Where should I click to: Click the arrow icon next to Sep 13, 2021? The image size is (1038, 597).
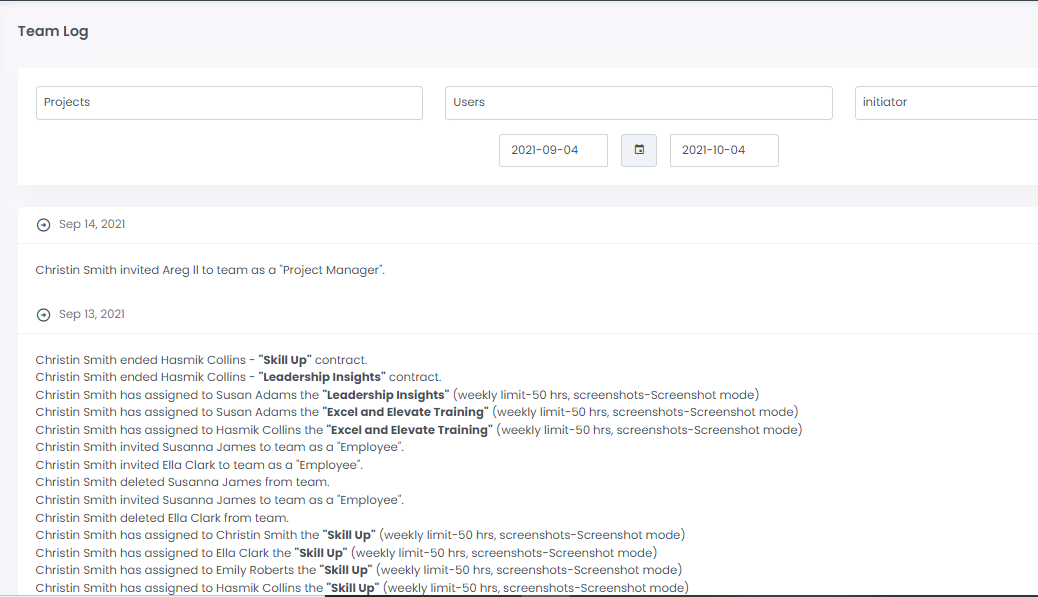click(43, 314)
